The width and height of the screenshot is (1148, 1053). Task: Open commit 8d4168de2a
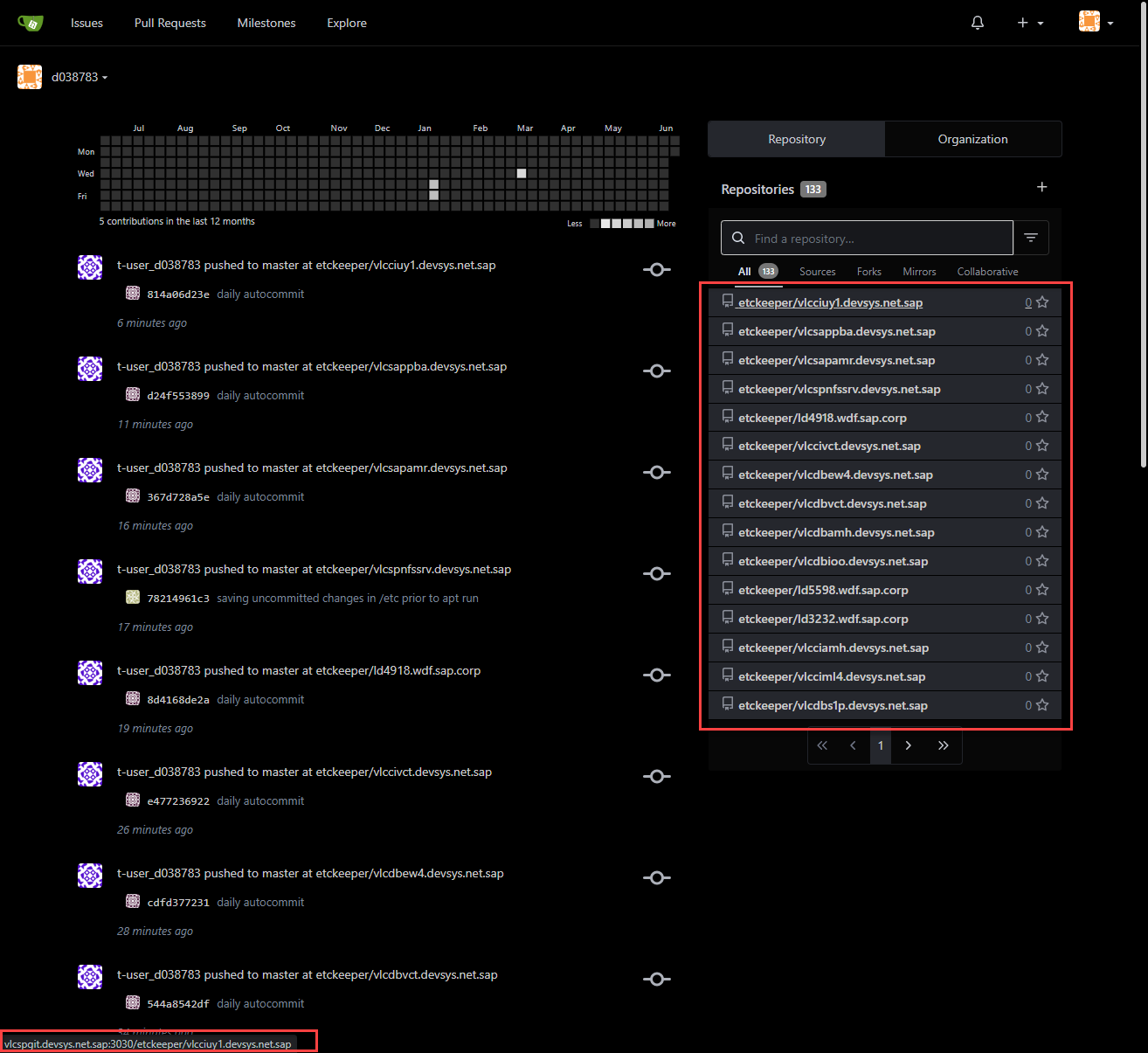(x=178, y=700)
